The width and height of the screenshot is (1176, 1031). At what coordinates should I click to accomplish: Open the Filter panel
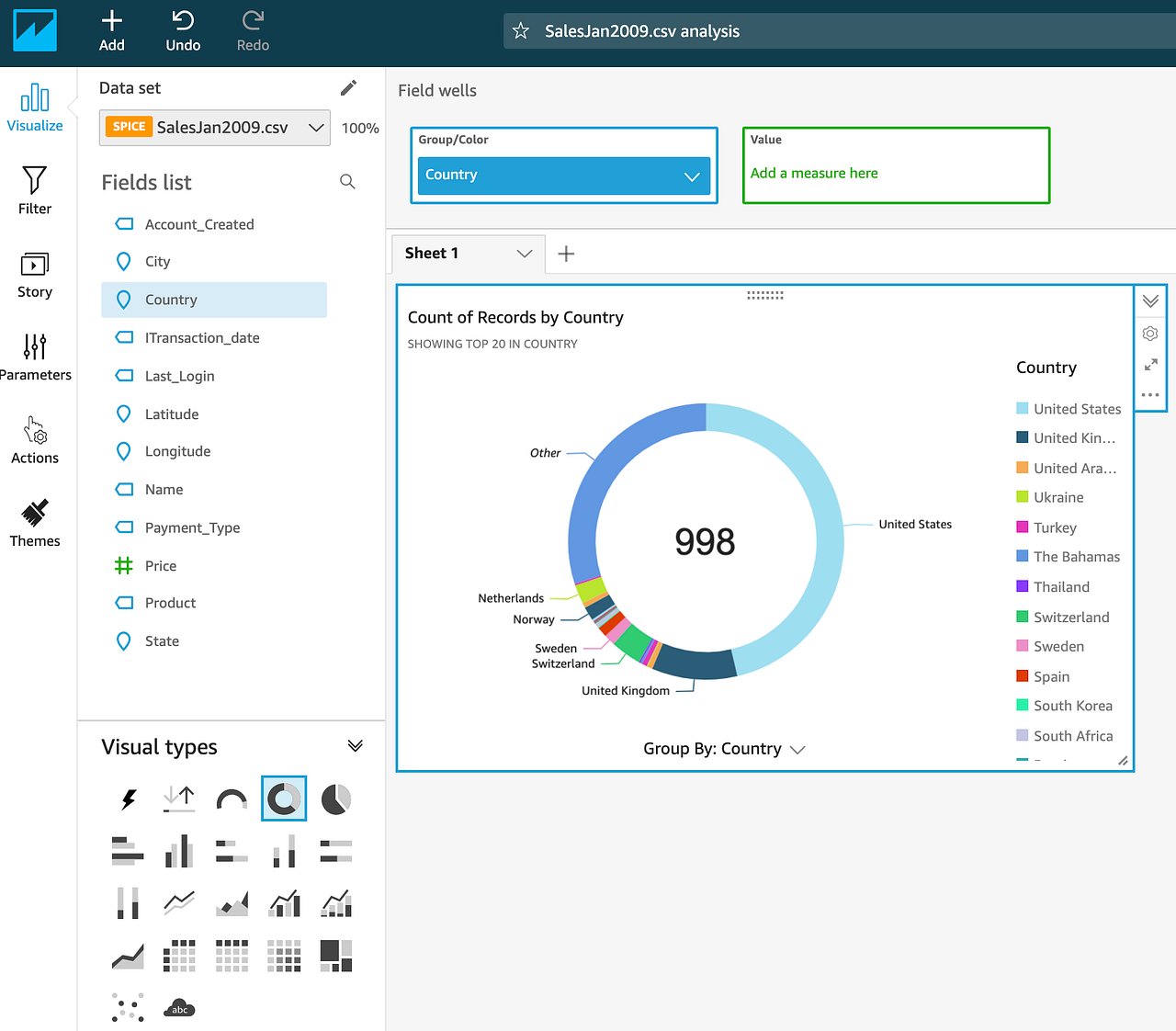[x=35, y=190]
